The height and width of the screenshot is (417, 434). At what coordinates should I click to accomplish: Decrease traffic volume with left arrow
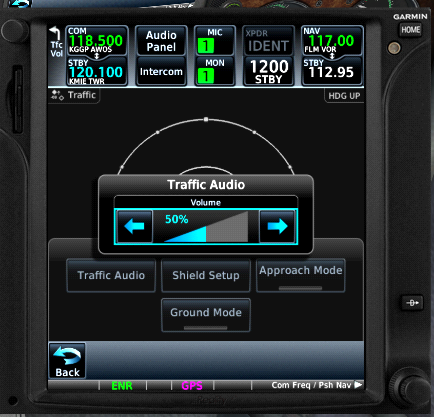tap(134, 226)
